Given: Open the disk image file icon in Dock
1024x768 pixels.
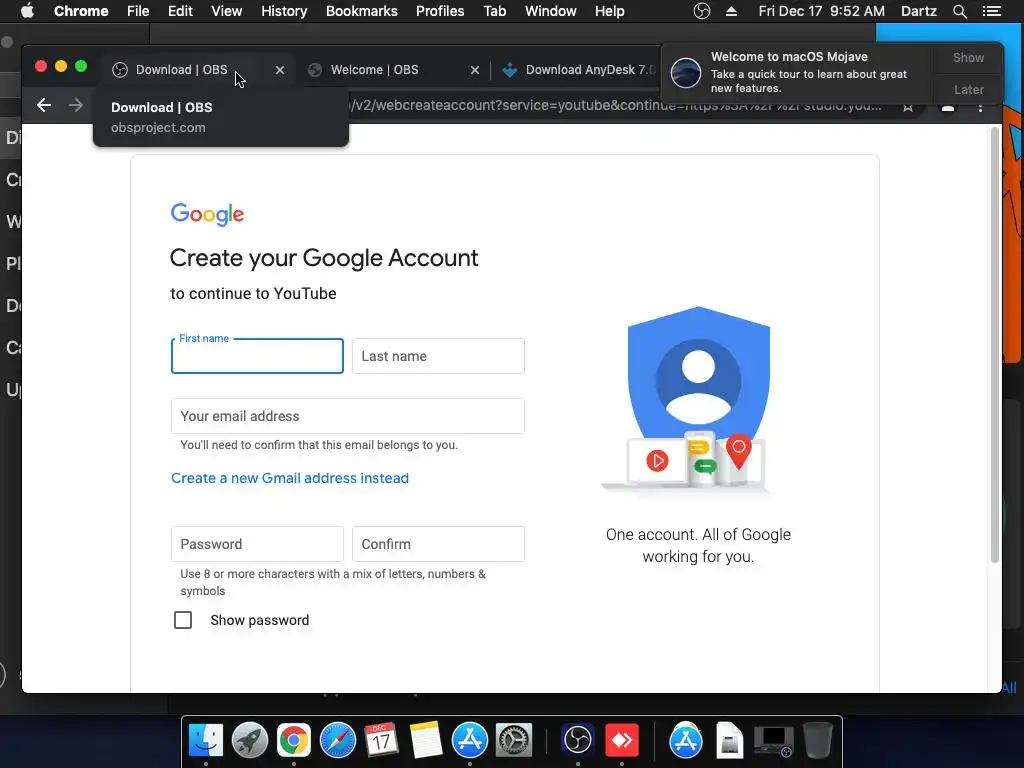Looking at the screenshot, I should [729, 741].
